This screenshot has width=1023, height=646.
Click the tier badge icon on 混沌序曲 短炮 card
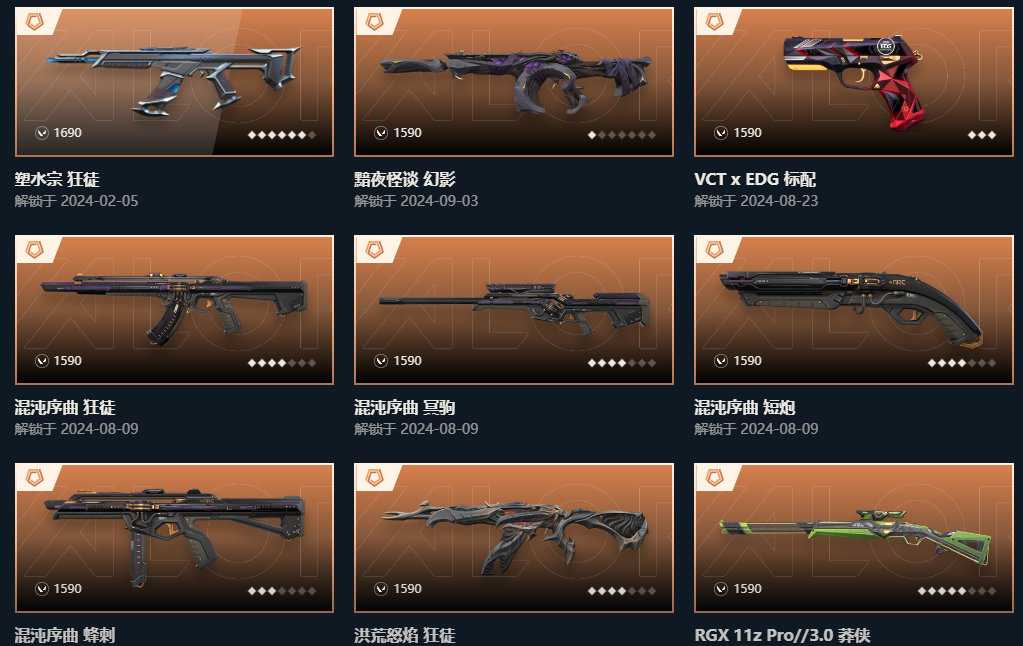click(x=714, y=250)
